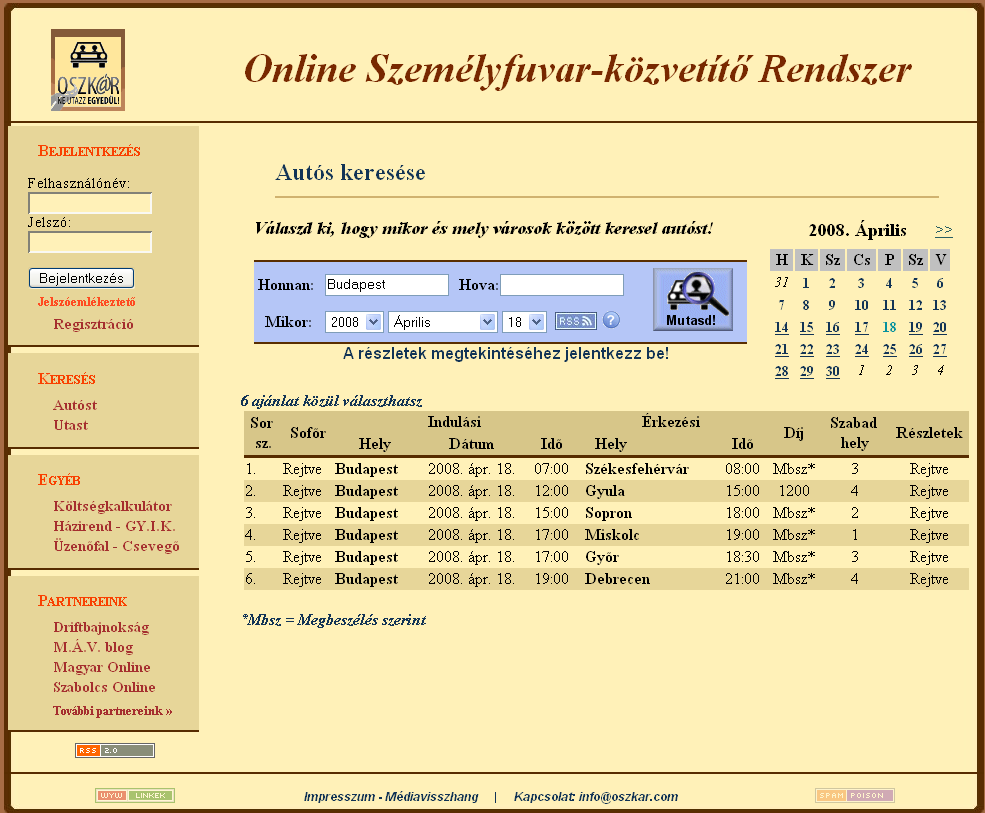
Task: Click the Autós keresése heading
Action: [x=351, y=172]
